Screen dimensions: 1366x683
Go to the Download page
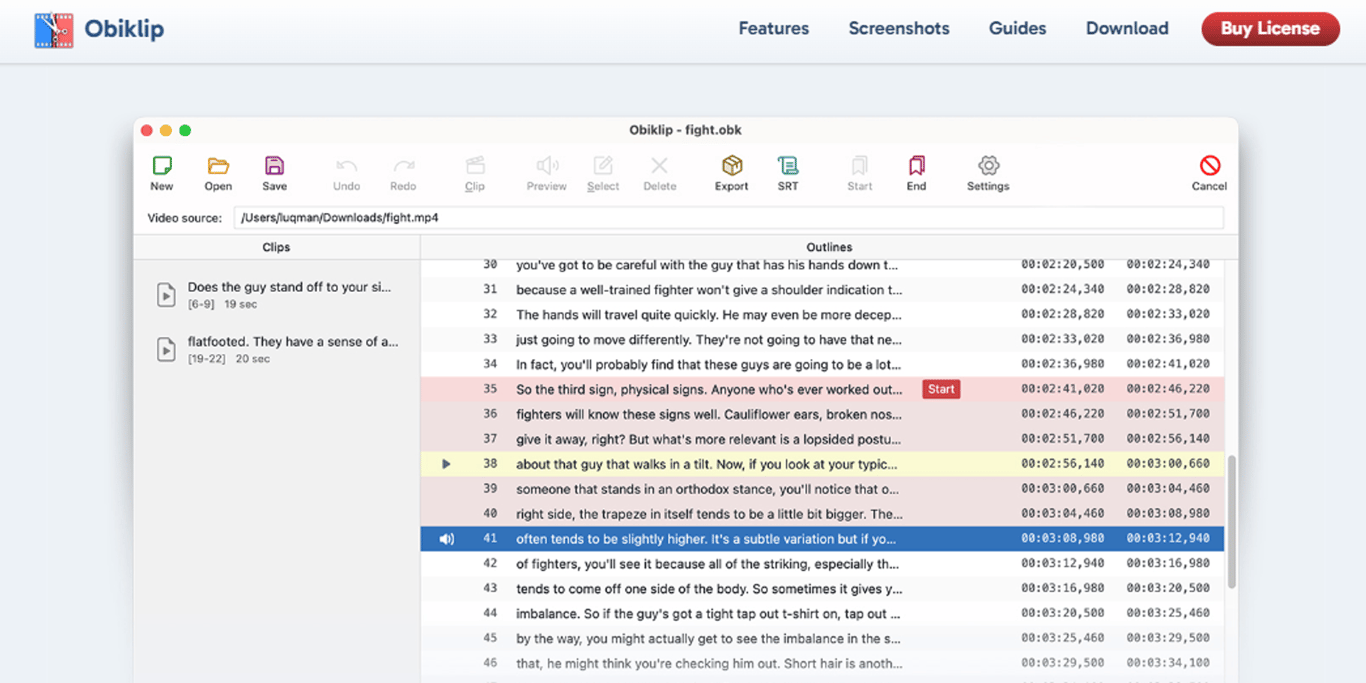point(1127,28)
